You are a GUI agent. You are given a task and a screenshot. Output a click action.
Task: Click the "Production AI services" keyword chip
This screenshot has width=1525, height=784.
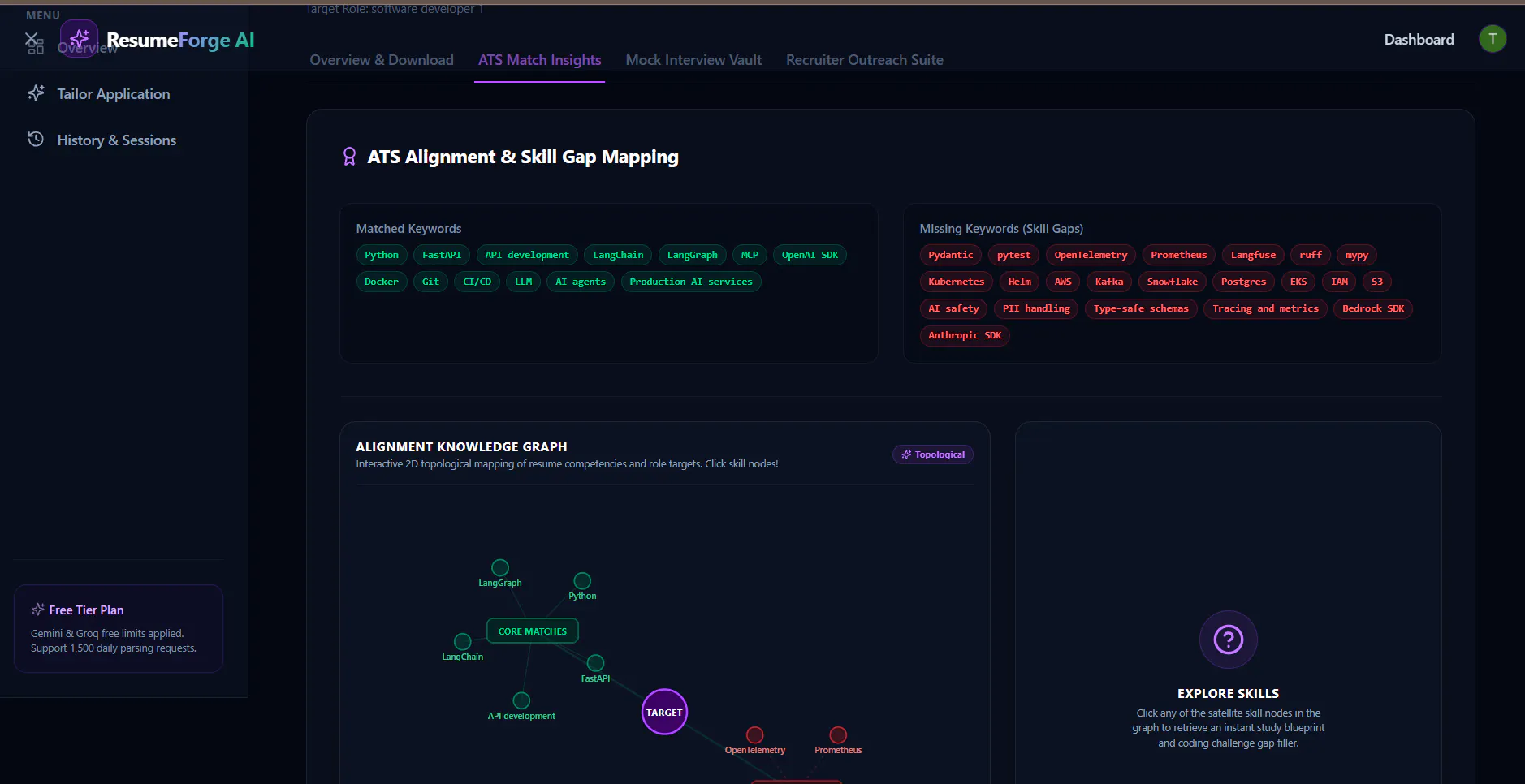click(x=691, y=282)
